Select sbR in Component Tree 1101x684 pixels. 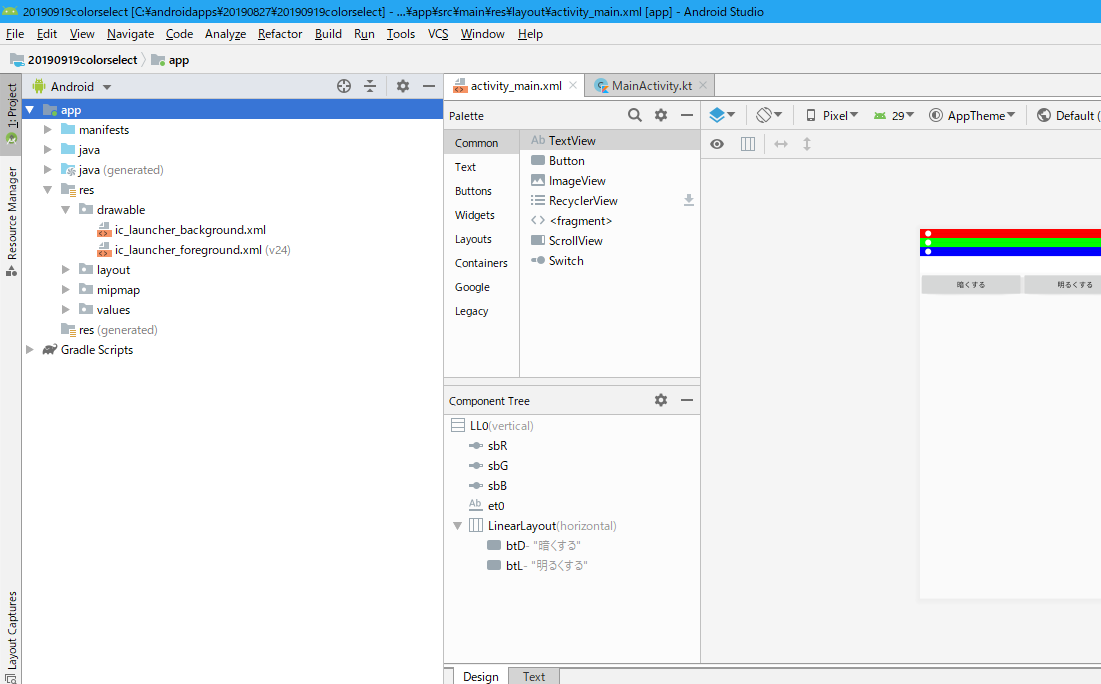coord(497,445)
